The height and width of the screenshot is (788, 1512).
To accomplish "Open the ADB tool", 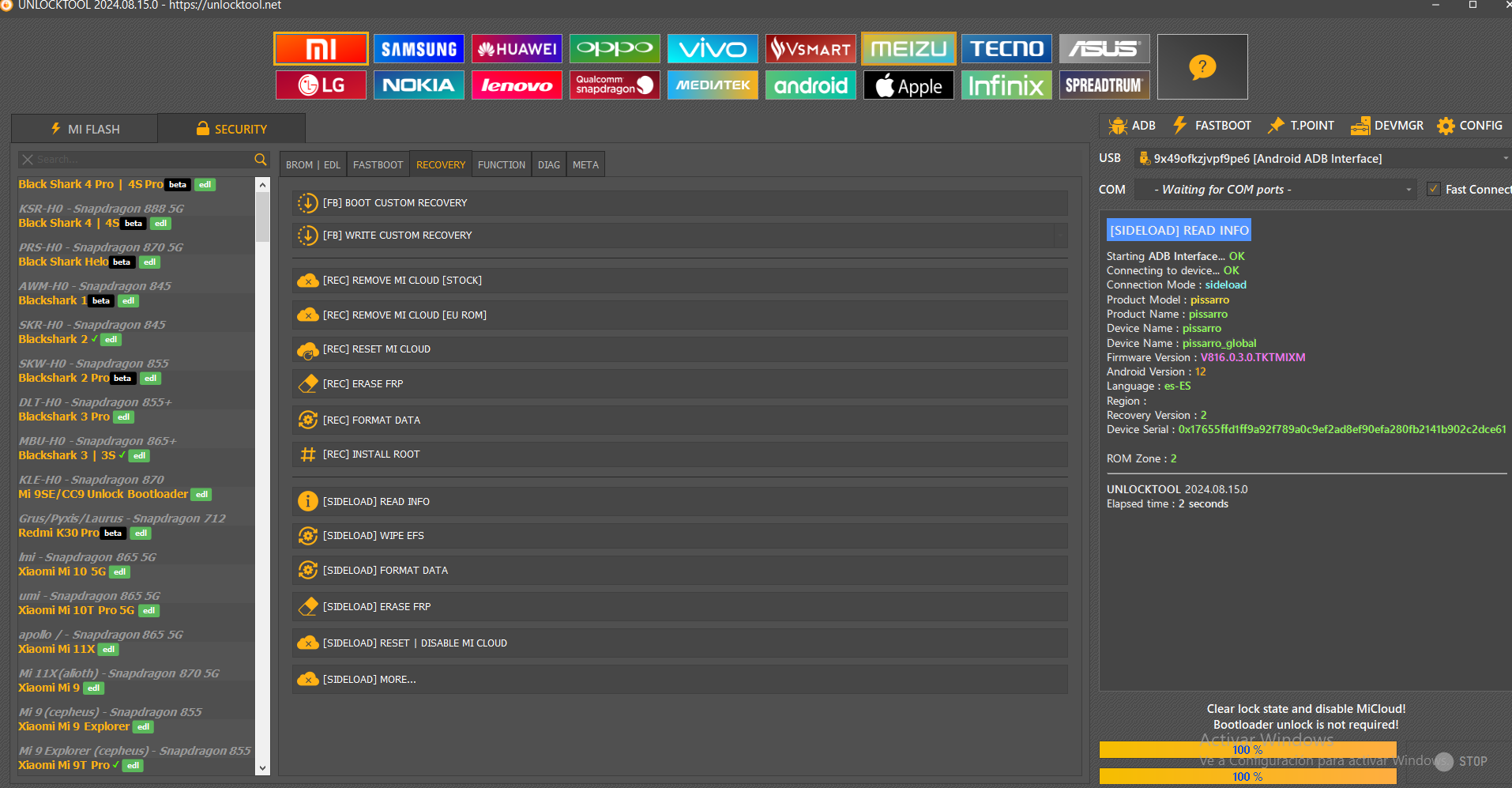I will click(1132, 126).
